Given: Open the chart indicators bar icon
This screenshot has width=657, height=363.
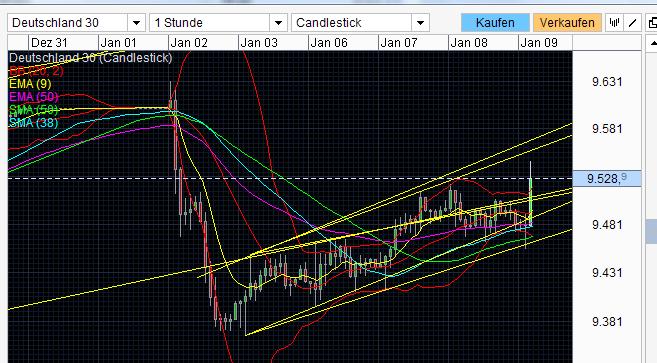Looking at the screenshot, I should [x=614, y=23].
